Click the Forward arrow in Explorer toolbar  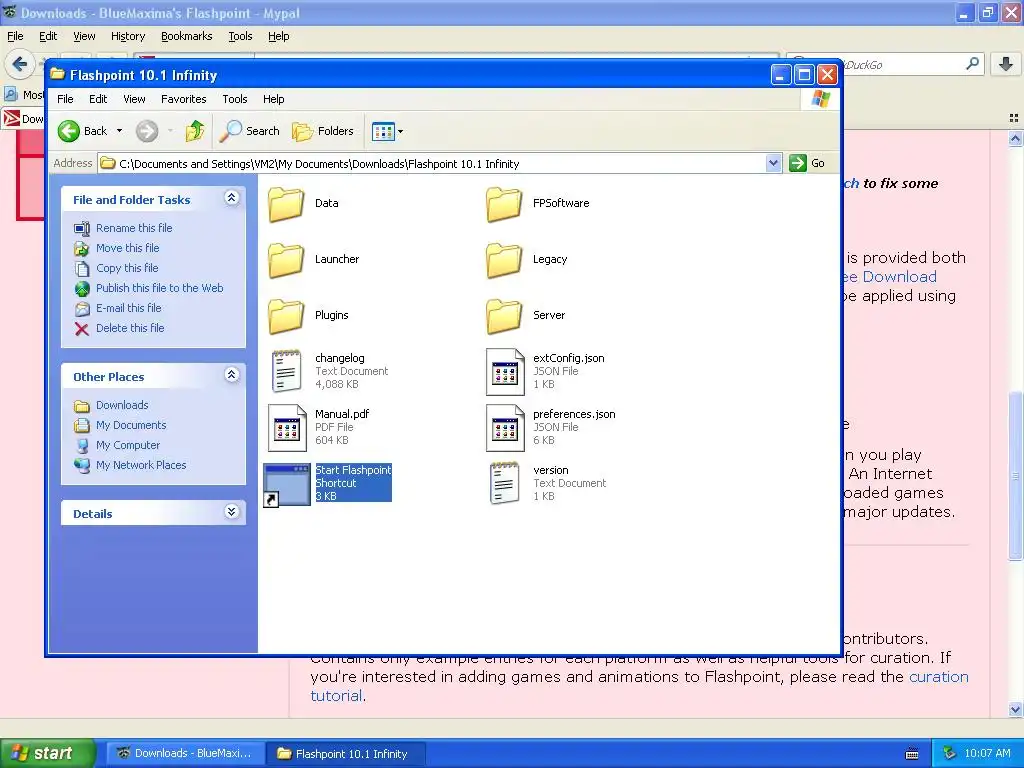point(147,131)
